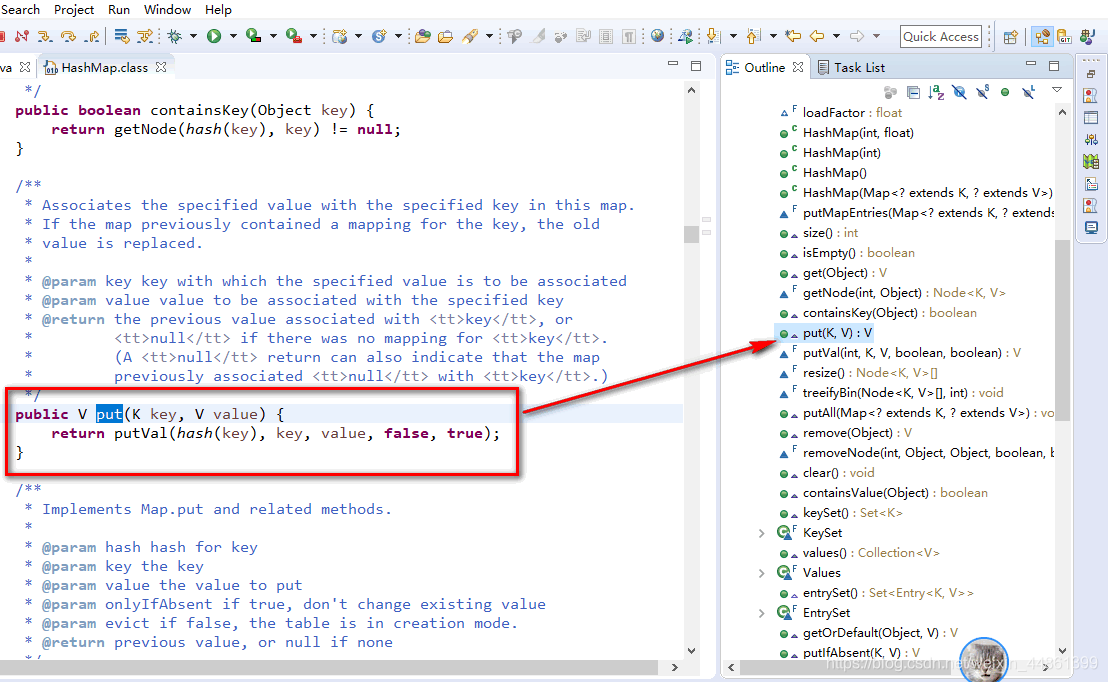
Task: Expand the EntrySet node in Outline
Action: coord(761,613)
